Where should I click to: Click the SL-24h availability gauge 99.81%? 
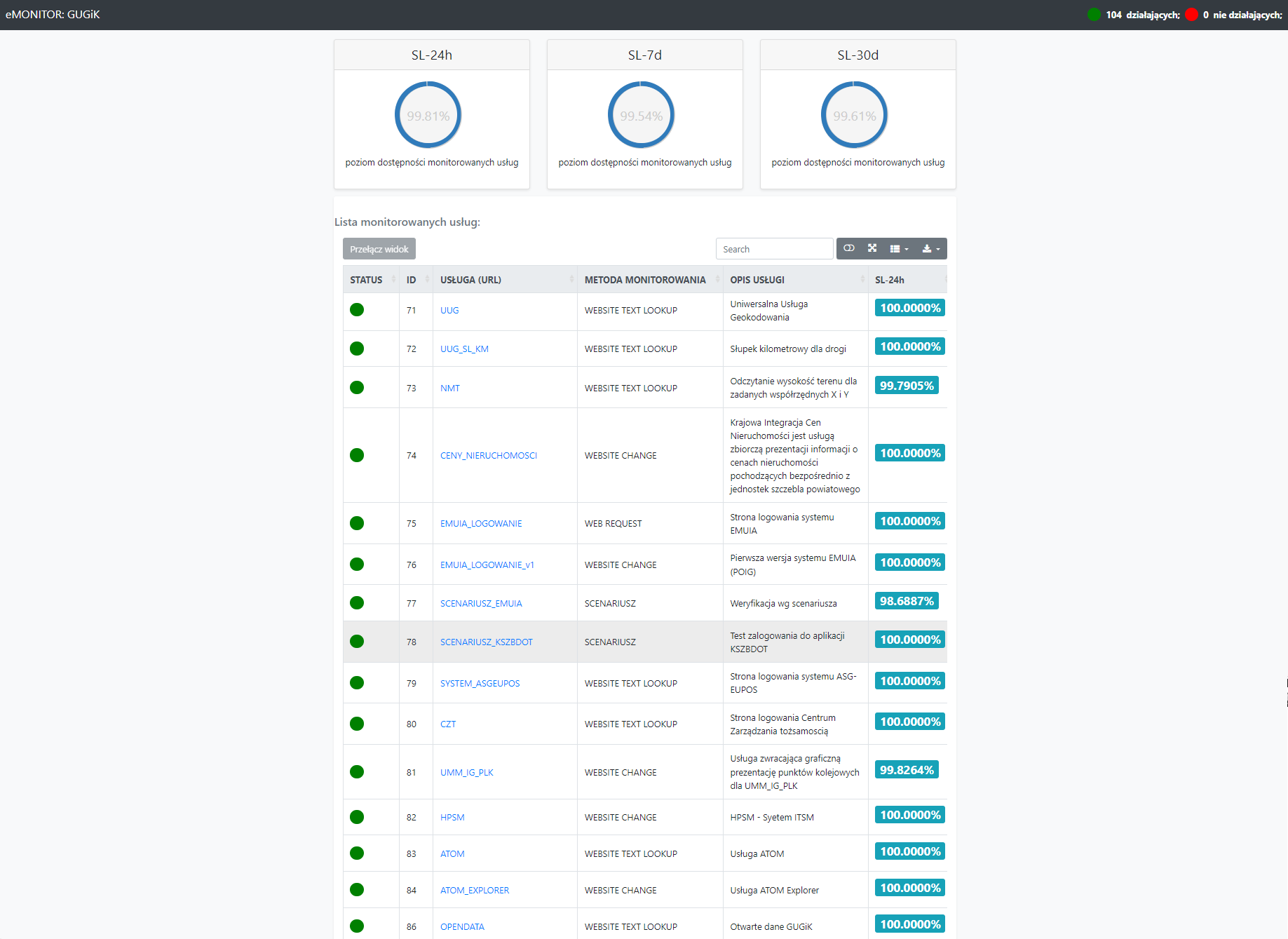coord(428,115)
